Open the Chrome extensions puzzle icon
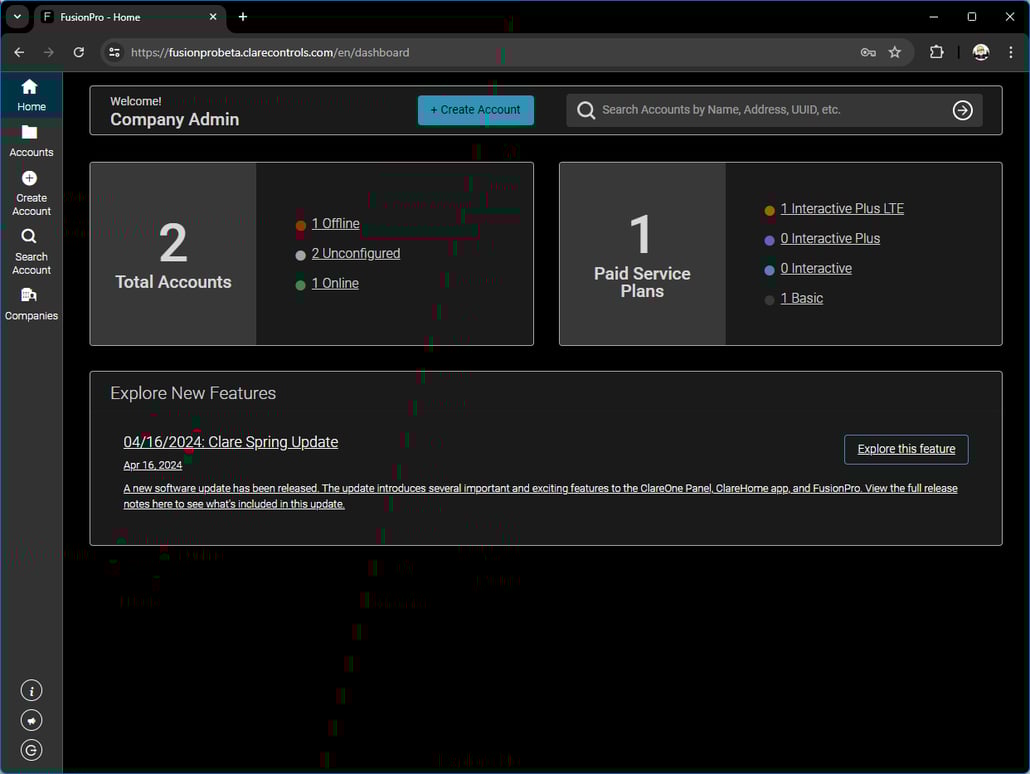 (937, 52)
